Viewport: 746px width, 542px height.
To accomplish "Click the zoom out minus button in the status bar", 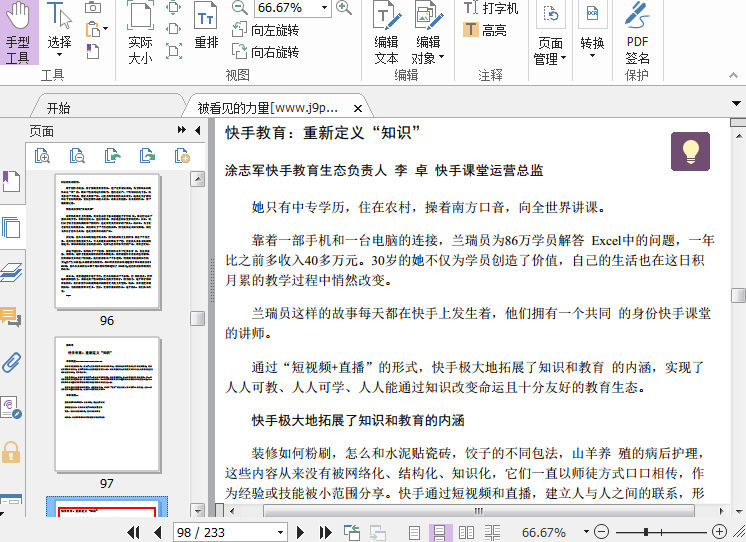I will (x=602, y=532).
